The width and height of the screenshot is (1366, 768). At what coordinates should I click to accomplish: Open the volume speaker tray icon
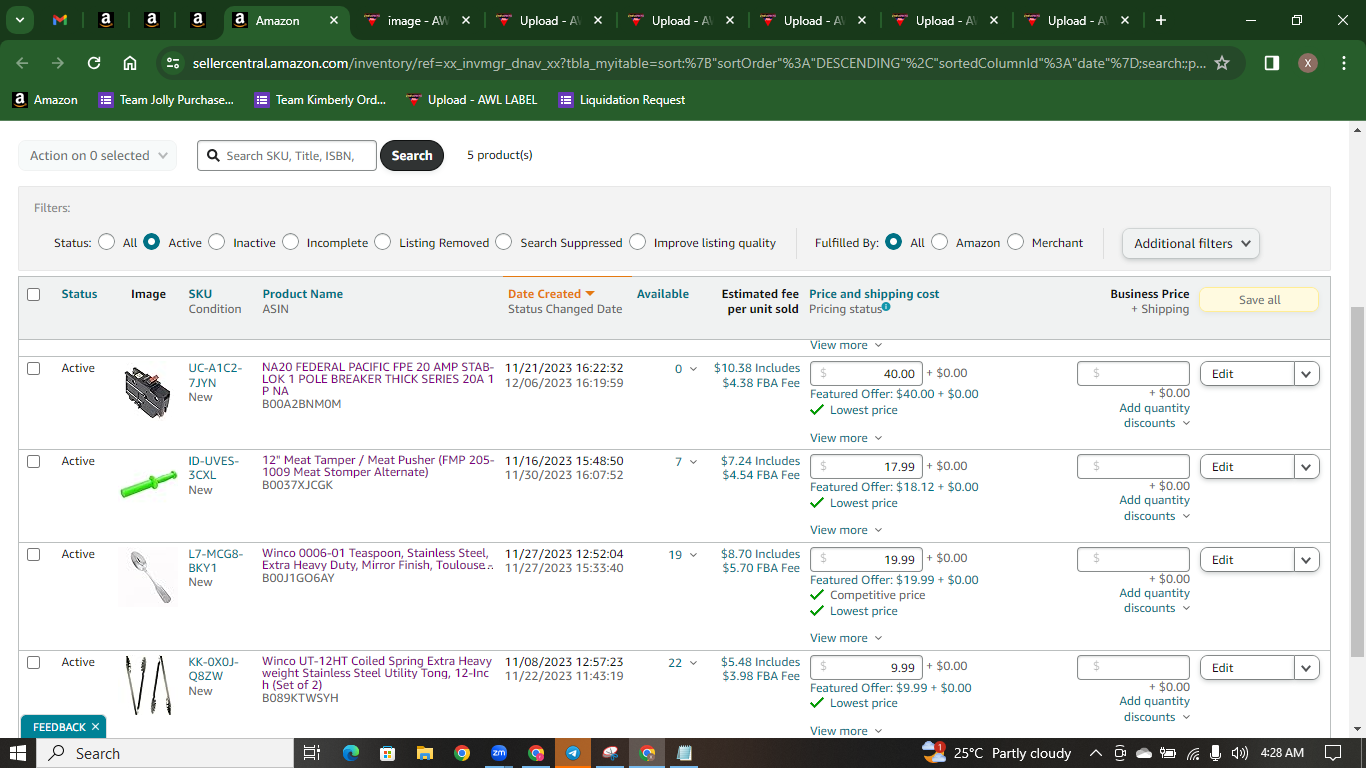coord(1240,753)
